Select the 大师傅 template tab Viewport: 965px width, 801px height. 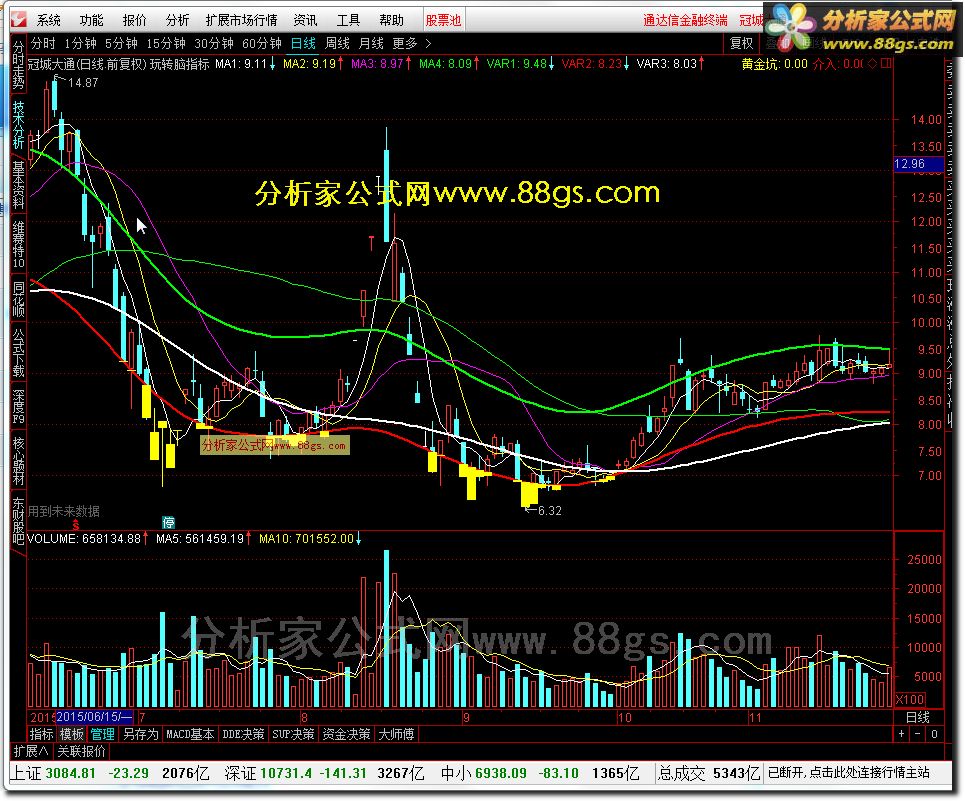point(396,734)
